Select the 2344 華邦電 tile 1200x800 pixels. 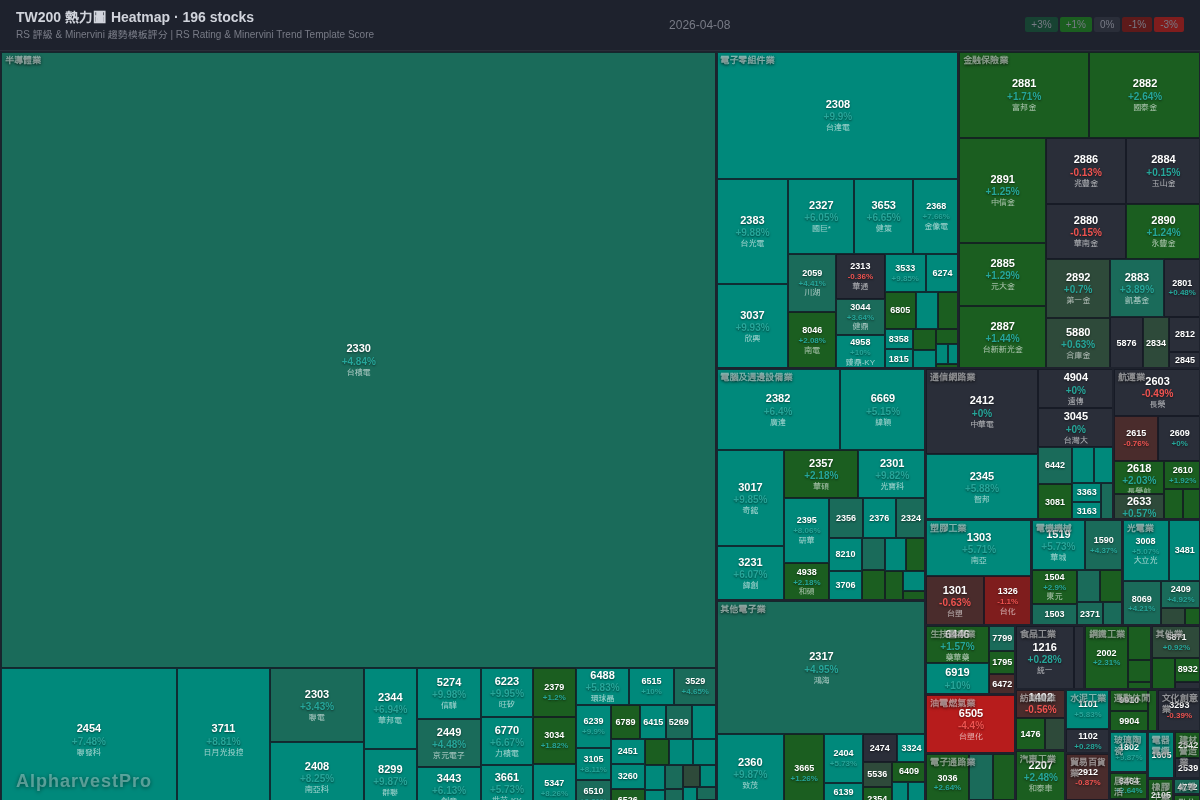click(390, 708)
